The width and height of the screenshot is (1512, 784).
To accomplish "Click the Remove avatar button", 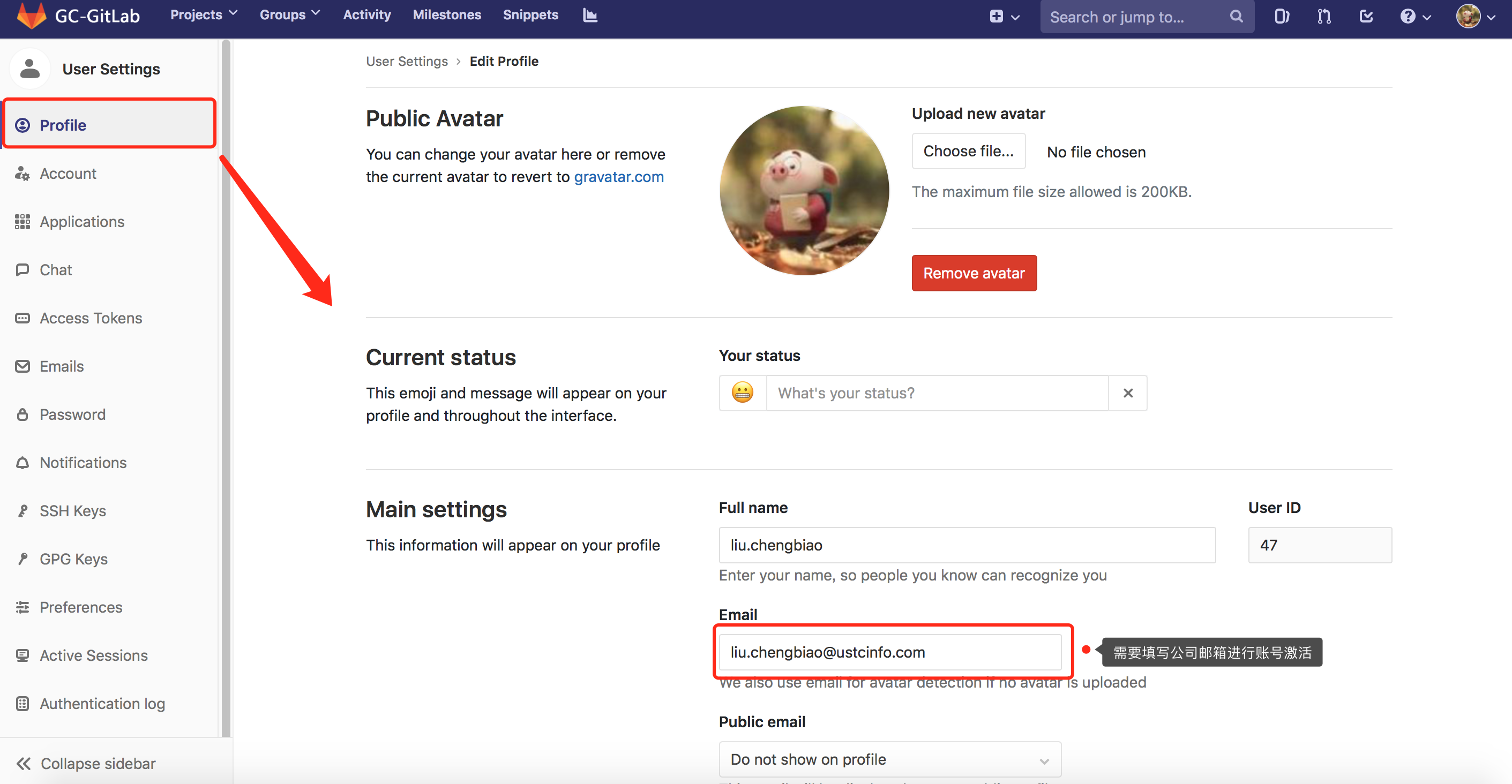I will point(974,273).
